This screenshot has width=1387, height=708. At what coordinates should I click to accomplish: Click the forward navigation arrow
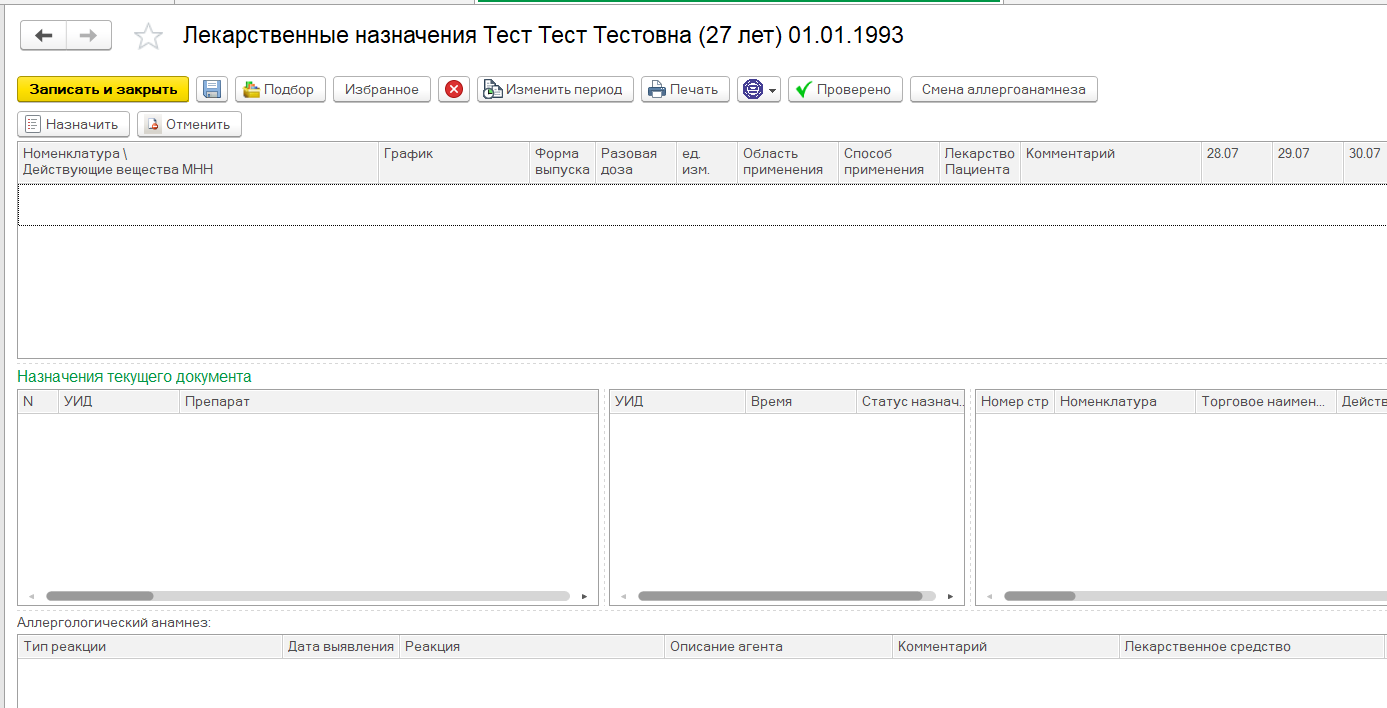(x=89, y=36)
